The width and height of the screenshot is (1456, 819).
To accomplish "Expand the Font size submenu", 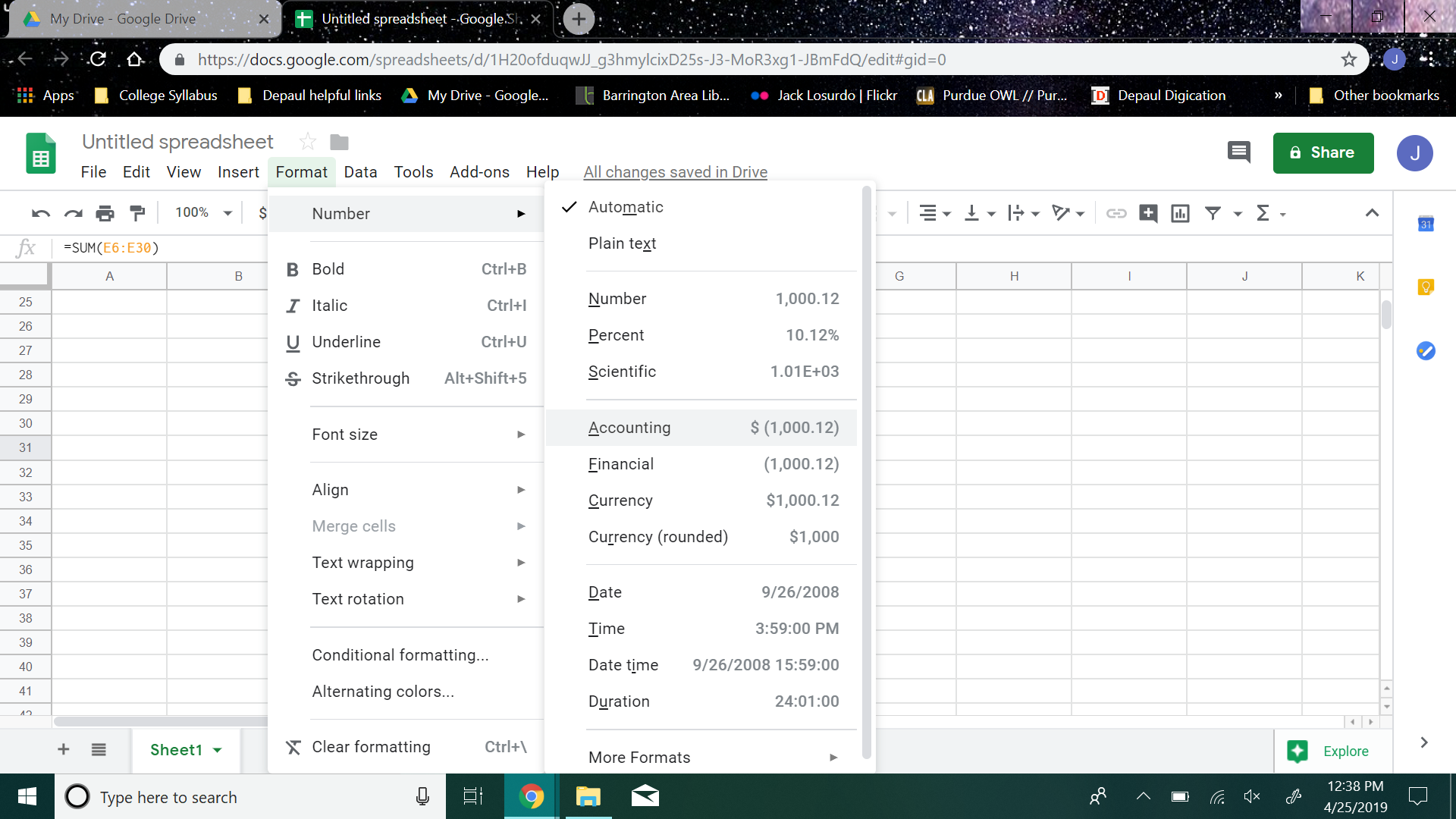I will point(406,435).
